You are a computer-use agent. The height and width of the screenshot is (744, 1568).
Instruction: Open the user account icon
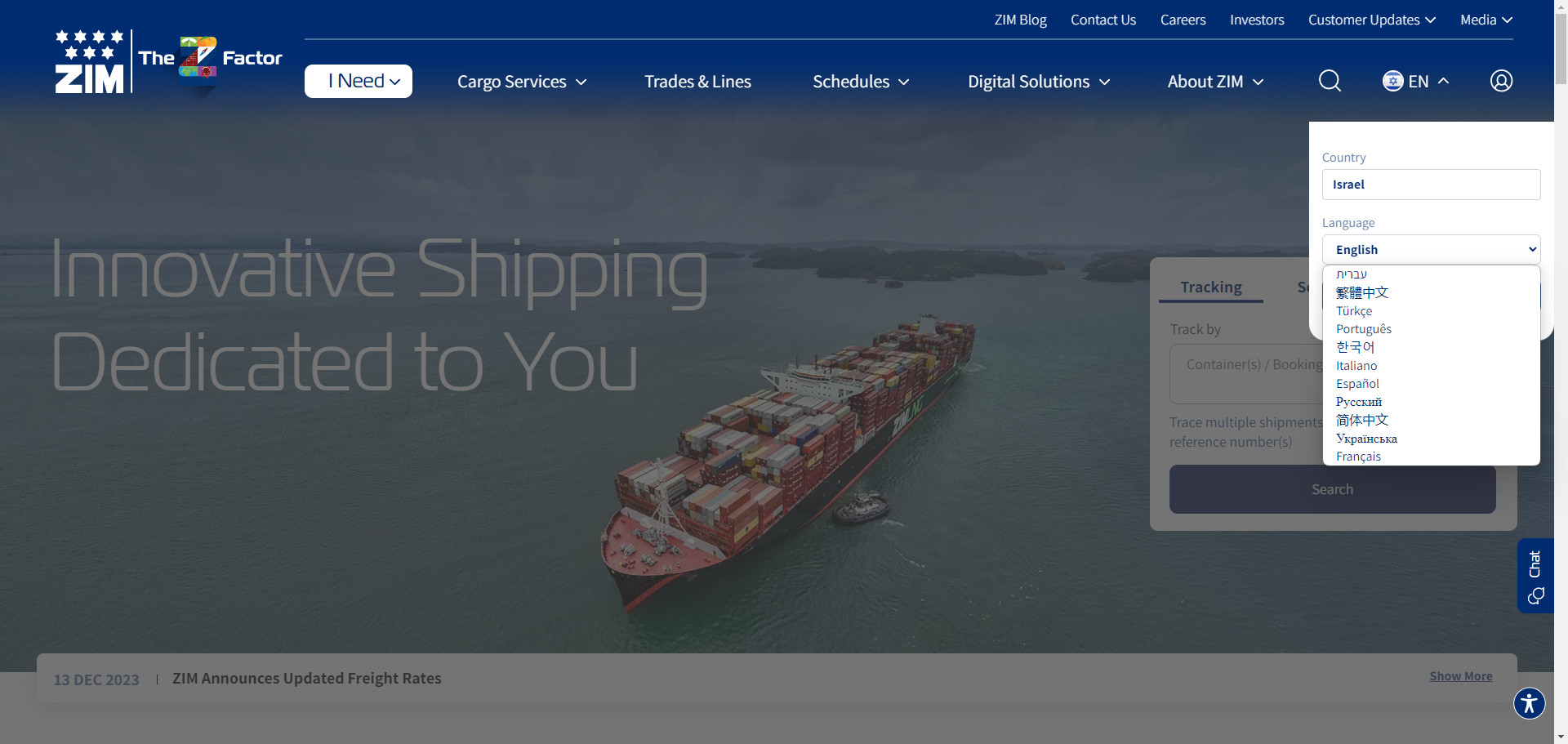1501,81
